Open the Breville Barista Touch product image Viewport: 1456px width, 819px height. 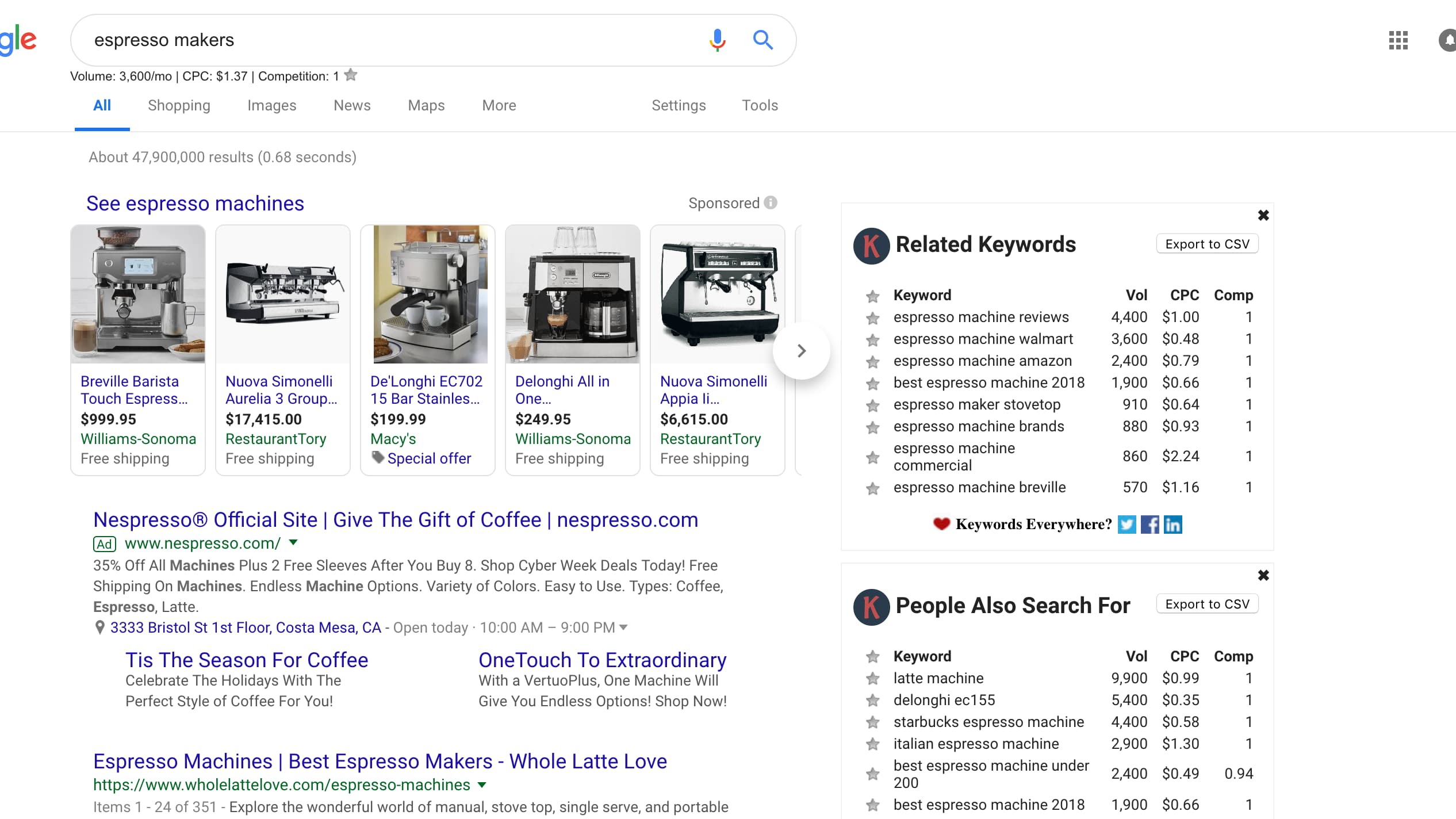tap(138, 294)
